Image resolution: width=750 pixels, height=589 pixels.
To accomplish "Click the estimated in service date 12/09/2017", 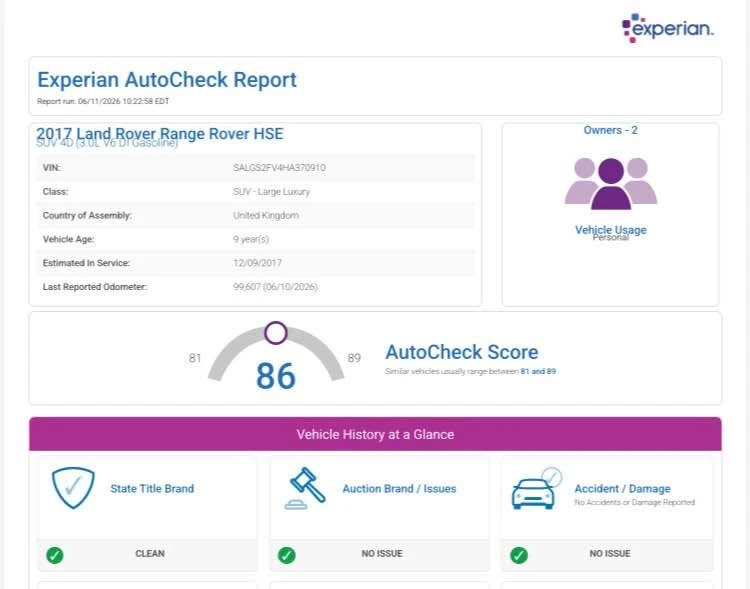I will (x=257, y=263).
